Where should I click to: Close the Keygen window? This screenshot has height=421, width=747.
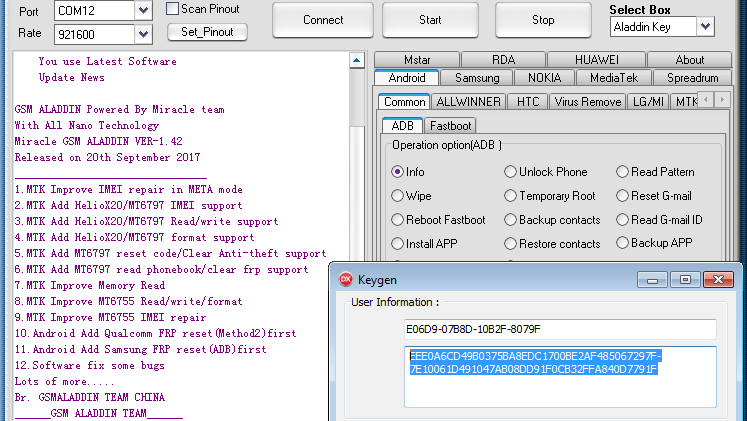click(718, 280)
